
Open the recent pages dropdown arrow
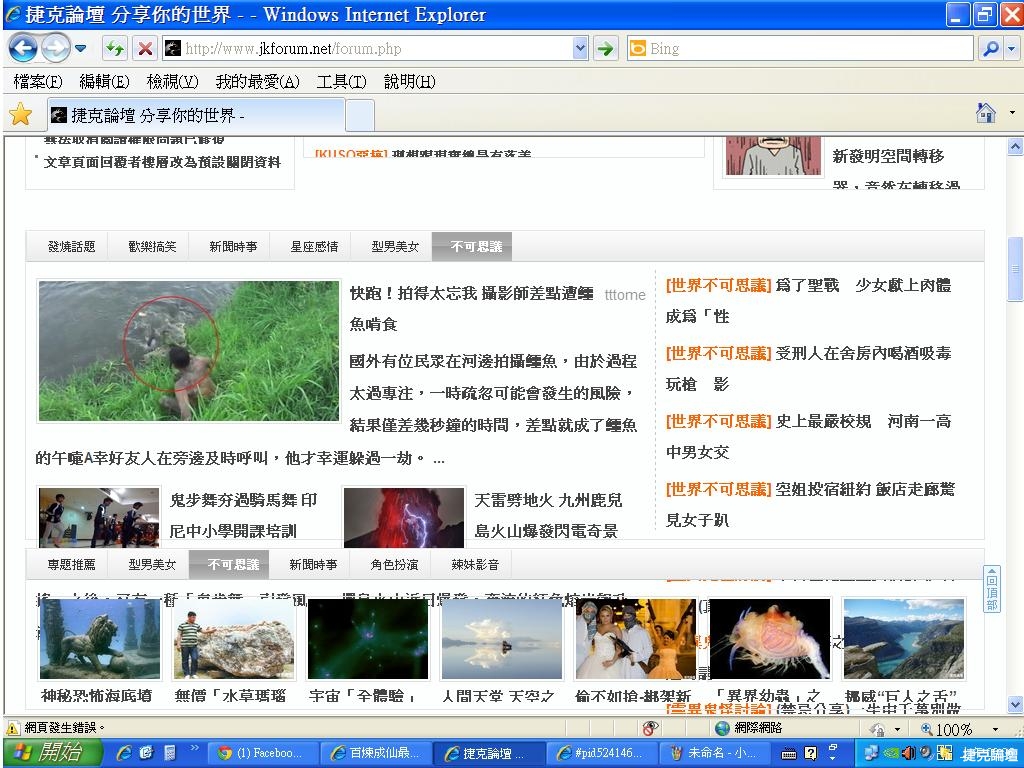[80, 48]
